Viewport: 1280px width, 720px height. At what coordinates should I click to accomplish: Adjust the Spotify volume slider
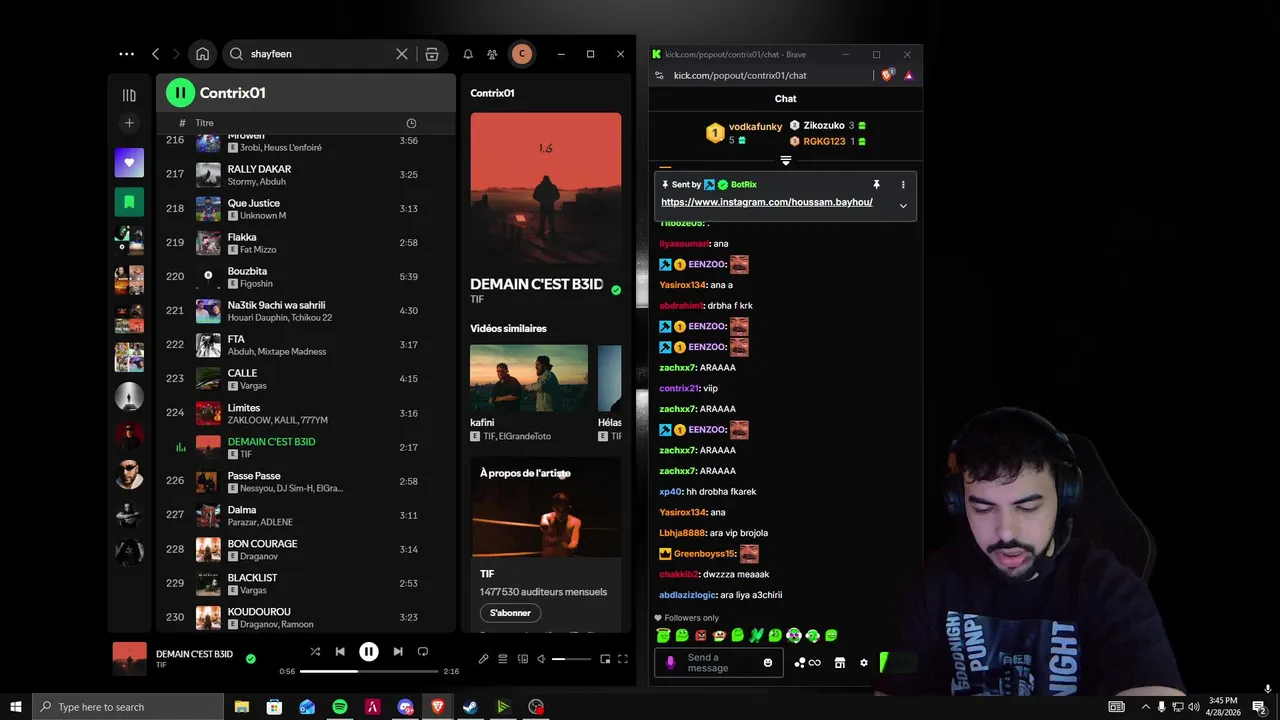[x=572, y=659]
